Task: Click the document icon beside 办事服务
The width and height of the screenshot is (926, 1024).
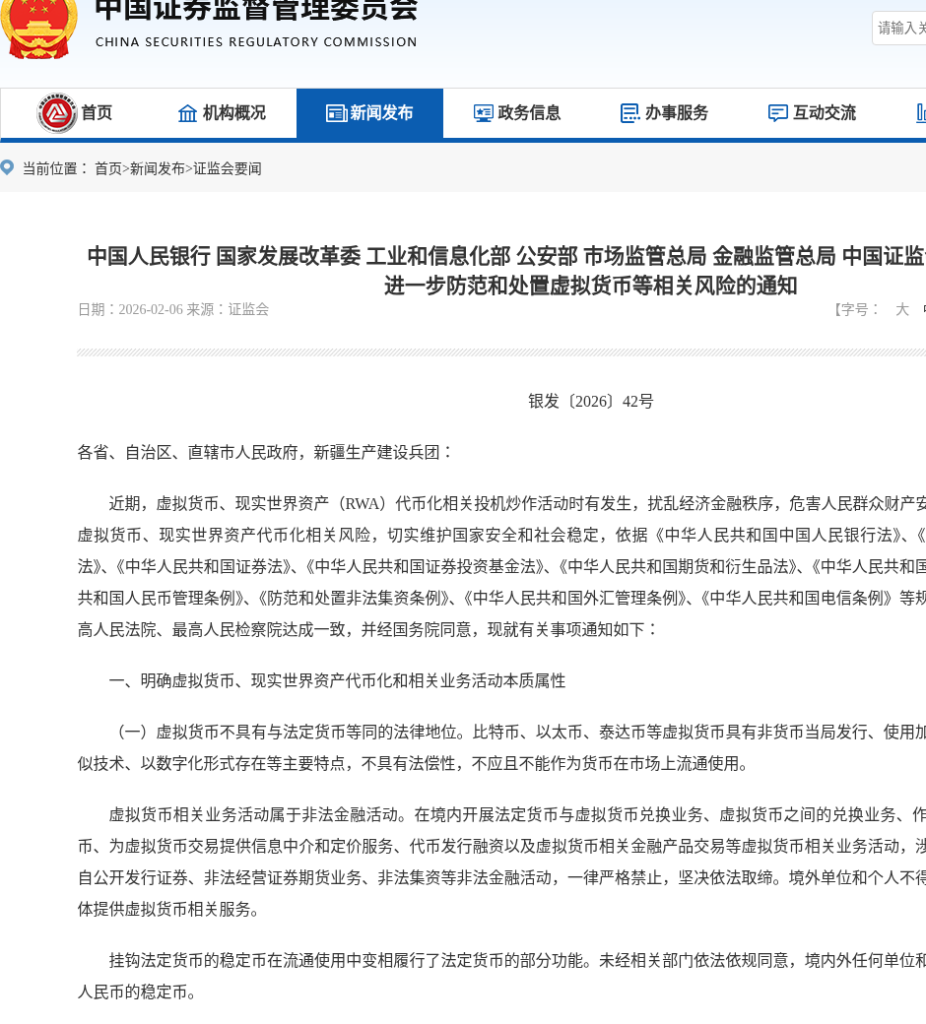Action: tap(630, 113)
